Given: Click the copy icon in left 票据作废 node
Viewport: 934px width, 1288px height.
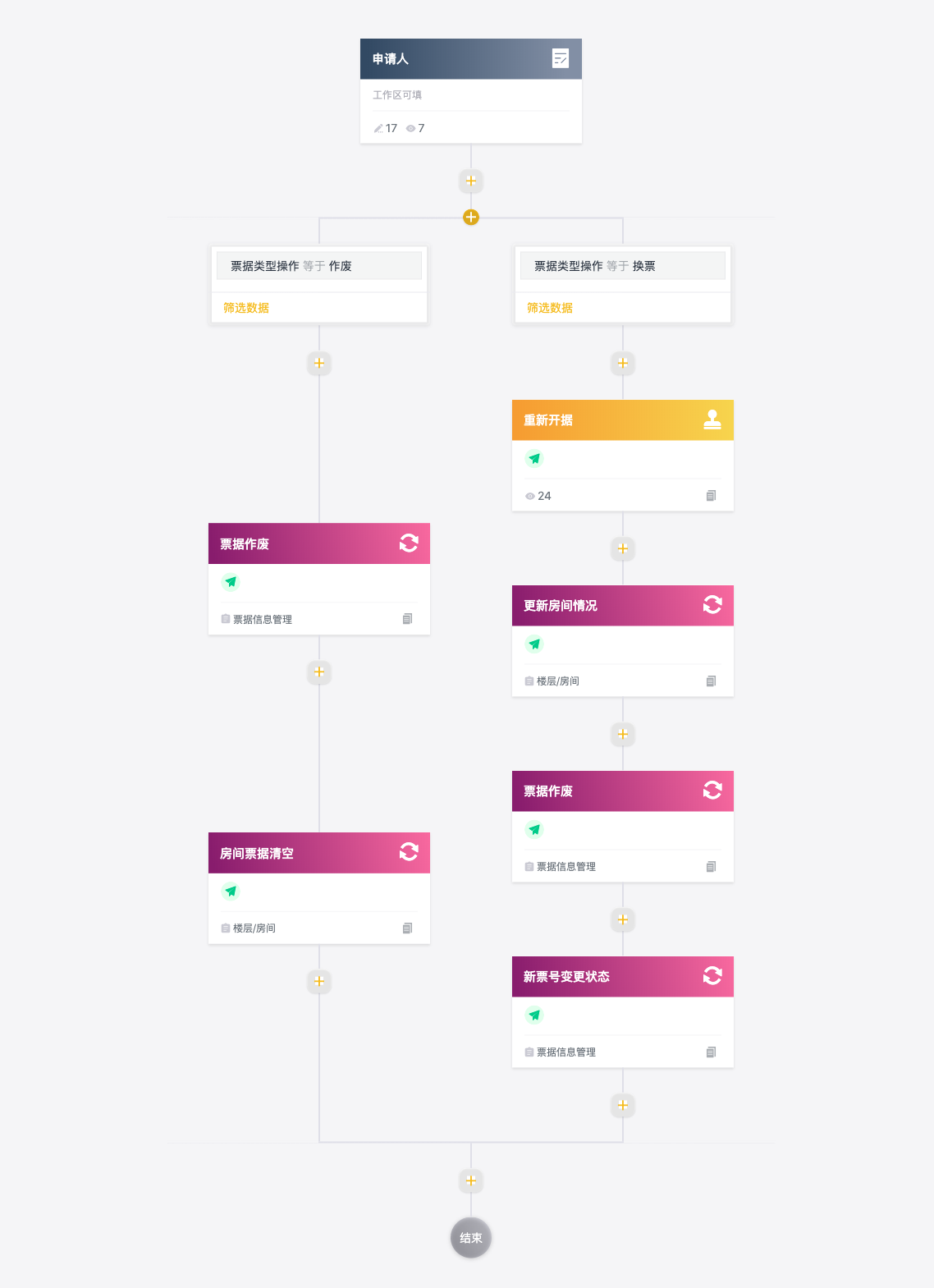Looking at the screenshot, I should click(407, 619).
